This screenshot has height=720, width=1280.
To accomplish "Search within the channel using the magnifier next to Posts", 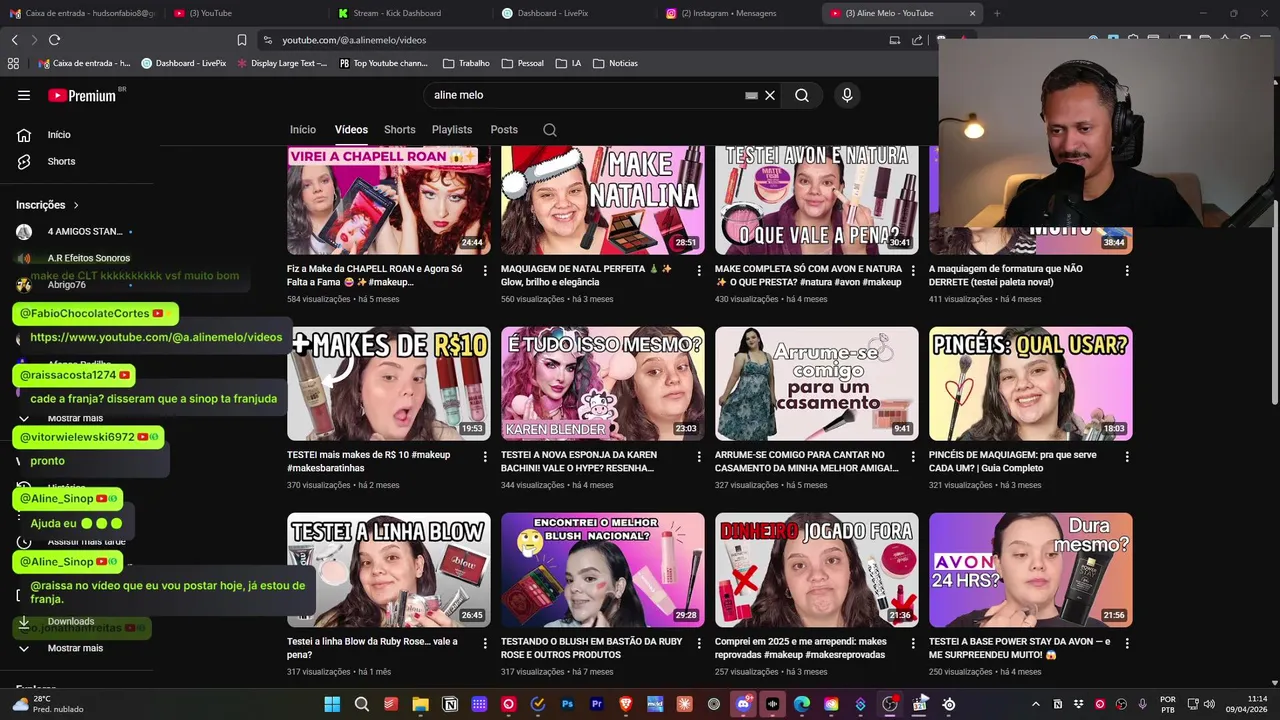I will pos(549,130).
